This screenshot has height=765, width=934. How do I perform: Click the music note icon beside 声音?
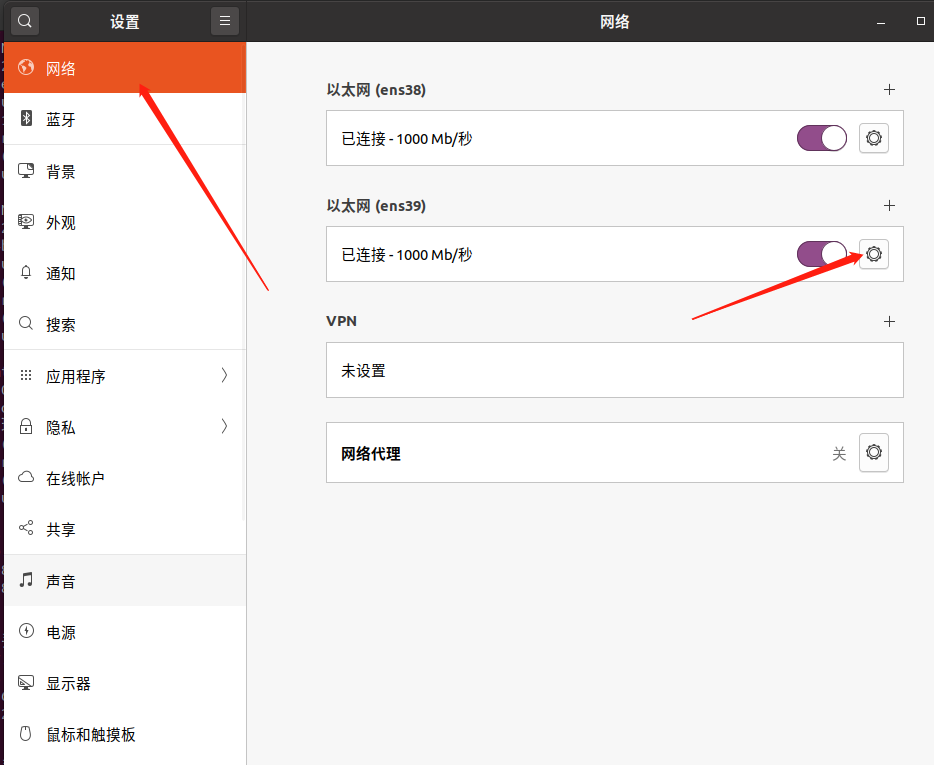tap(26, 580)
